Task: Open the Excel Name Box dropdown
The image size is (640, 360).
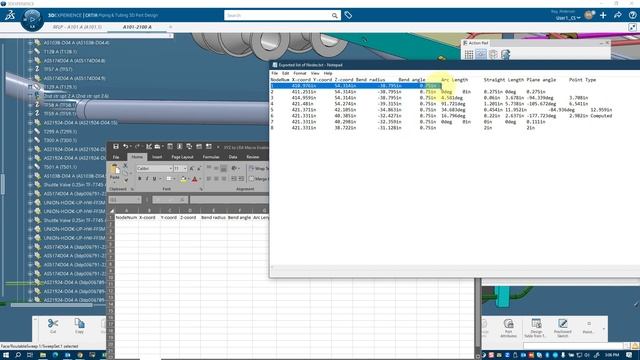Action: coord(139,200)
